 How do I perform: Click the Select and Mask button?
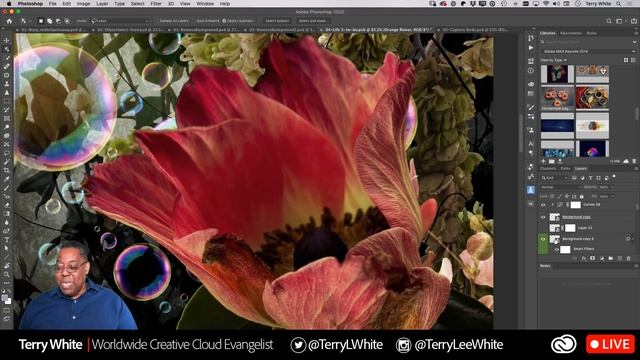point(312,21)
